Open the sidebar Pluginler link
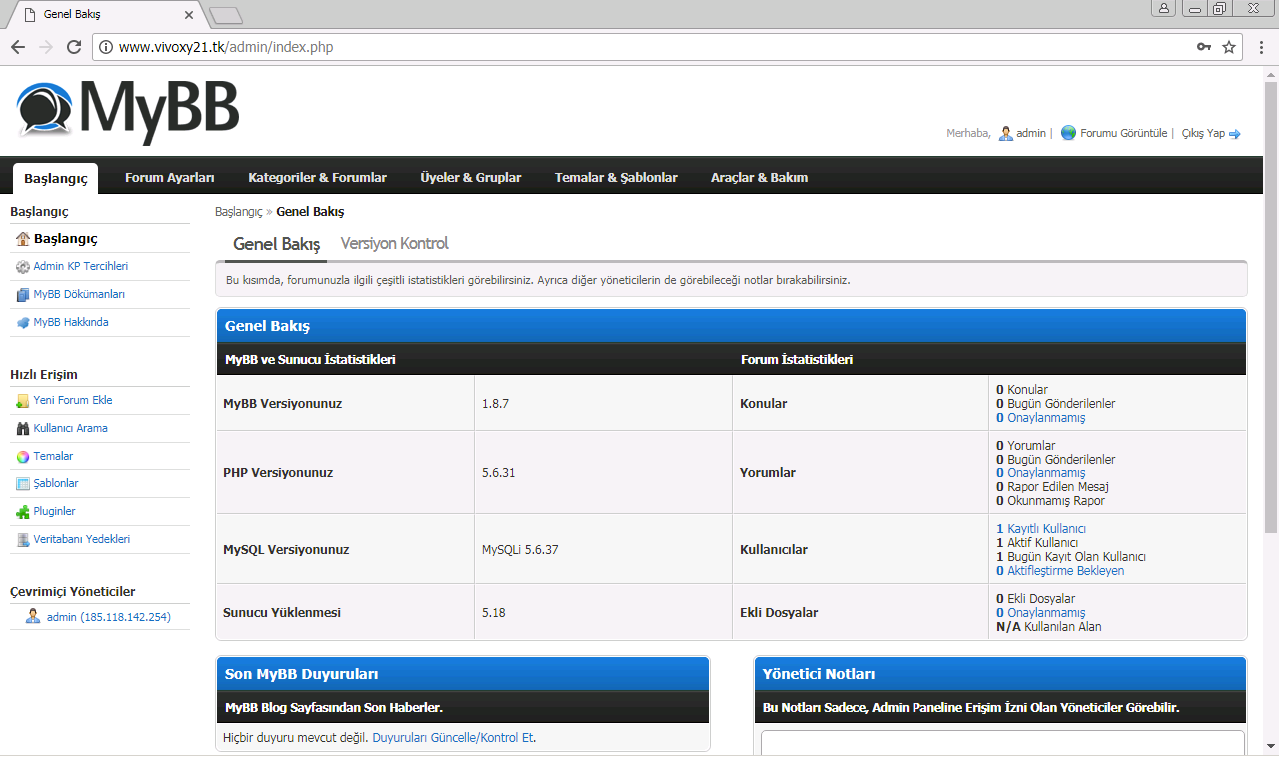The height and width of the screenshot is (757, 1279). click(x=55, y=512)
